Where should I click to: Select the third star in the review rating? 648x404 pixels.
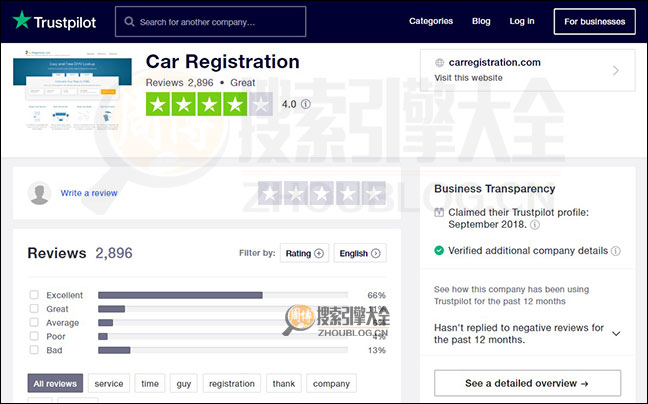pos(322,193)
